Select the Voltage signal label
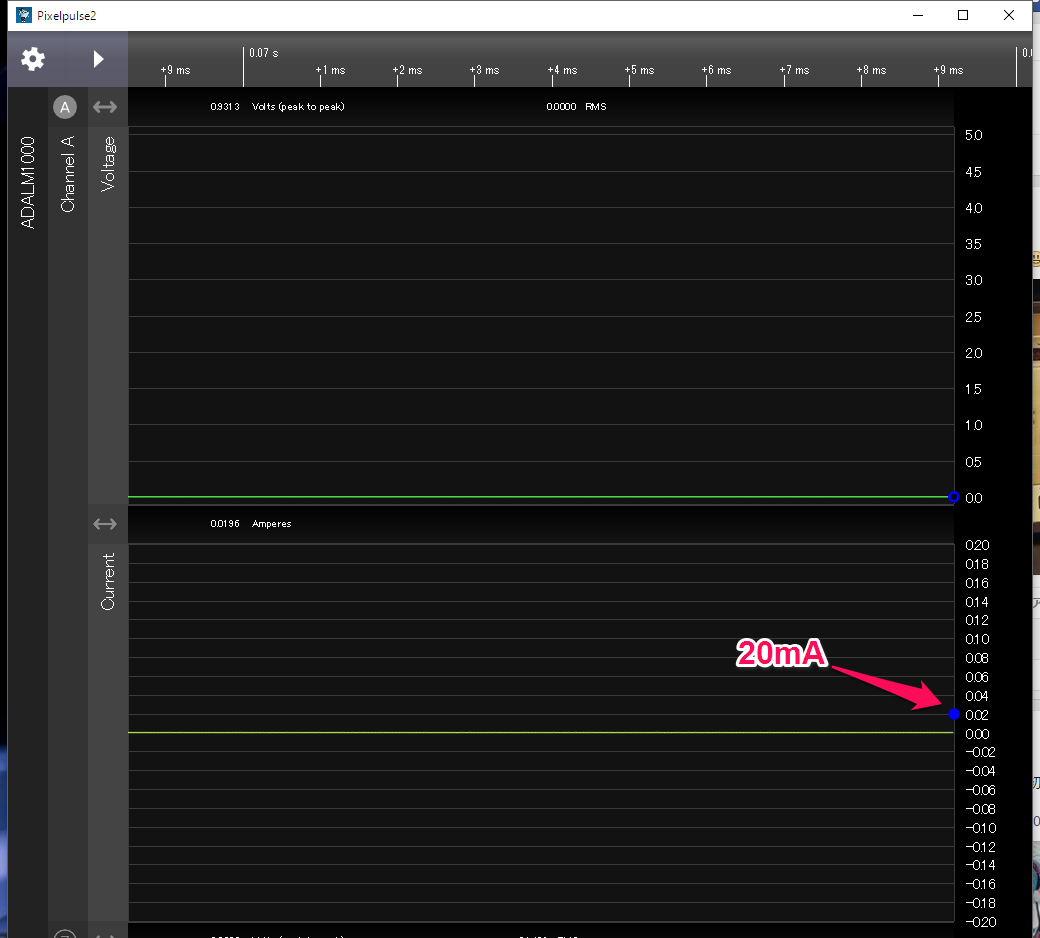 pyautogui.click(x=108, y=165)
